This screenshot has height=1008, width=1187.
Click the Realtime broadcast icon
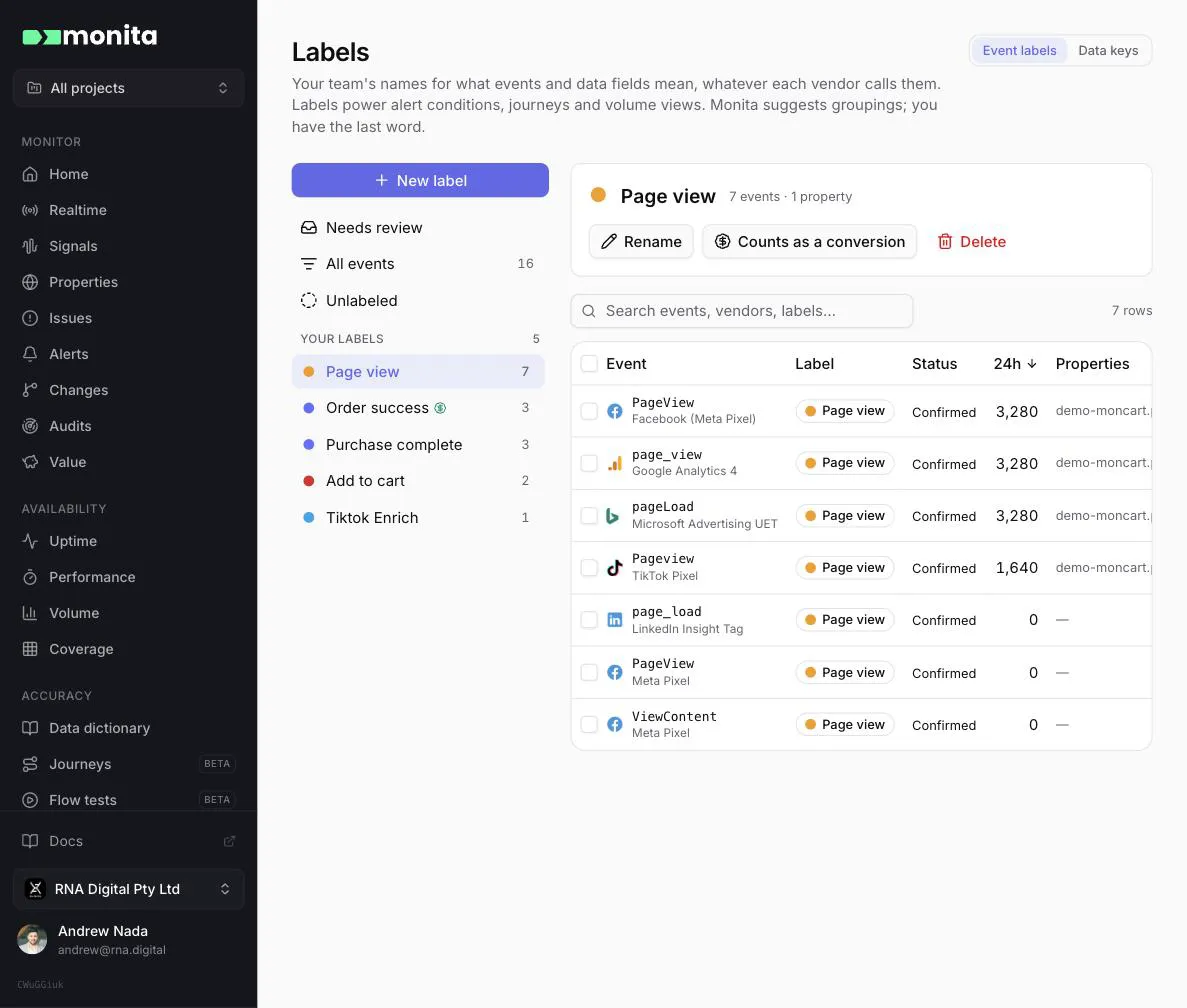point(30,210)
